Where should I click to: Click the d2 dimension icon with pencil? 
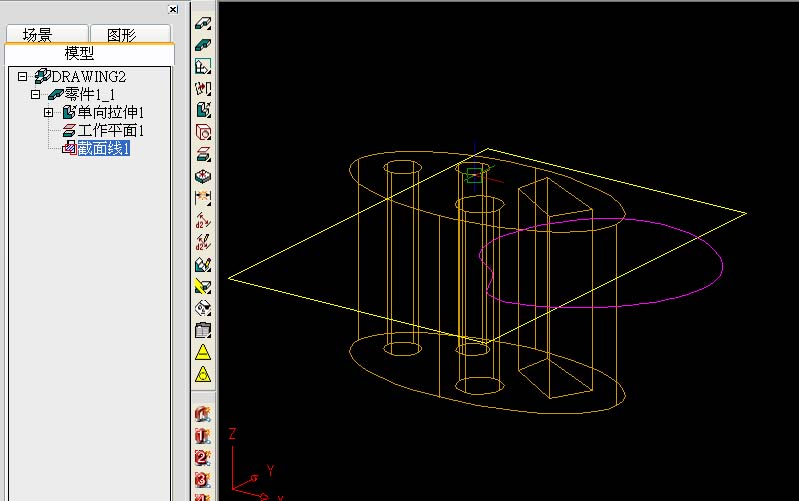(203, 242)
